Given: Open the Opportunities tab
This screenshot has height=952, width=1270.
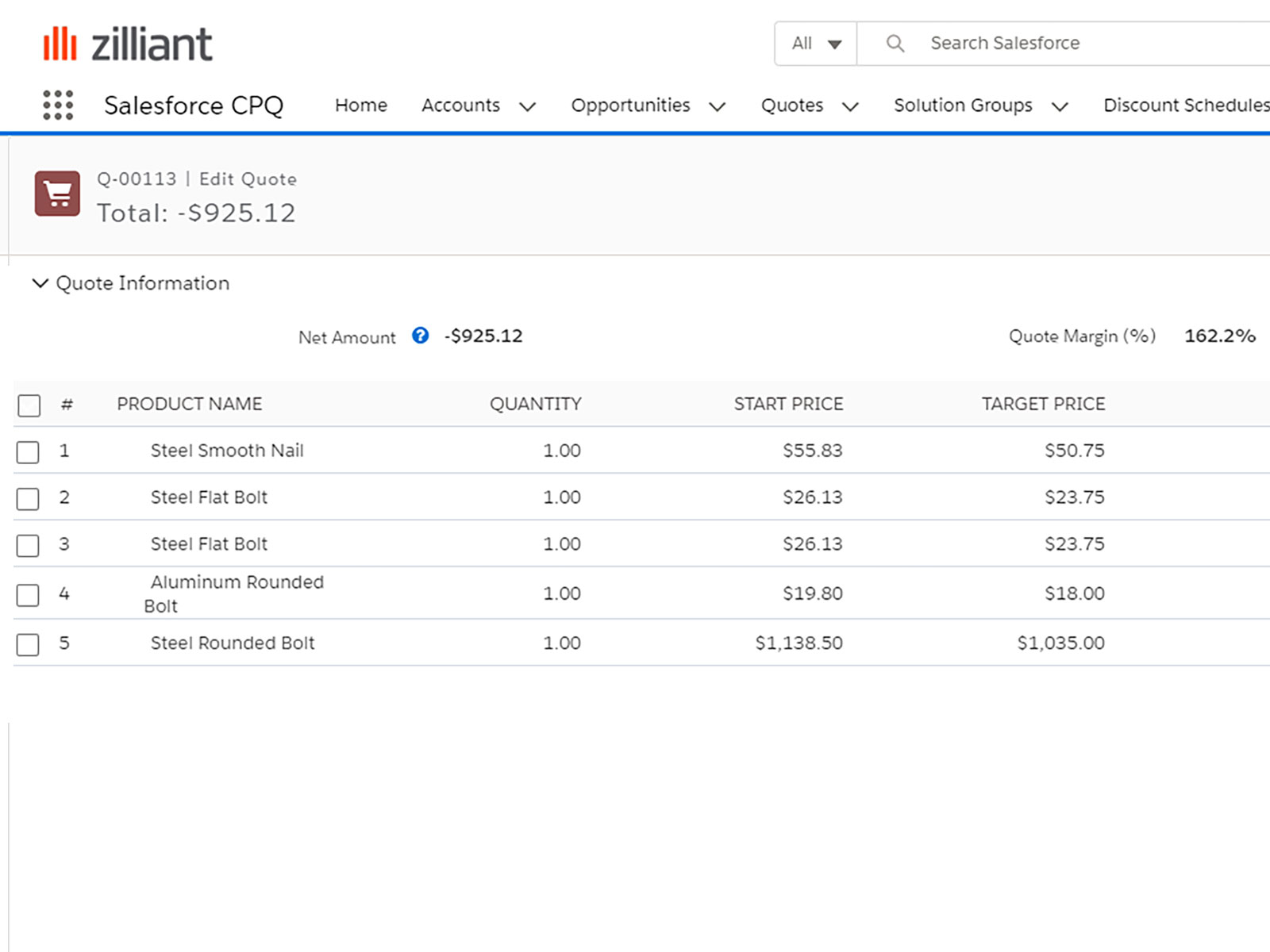Looking at the screenshot, I should point(630,105).
